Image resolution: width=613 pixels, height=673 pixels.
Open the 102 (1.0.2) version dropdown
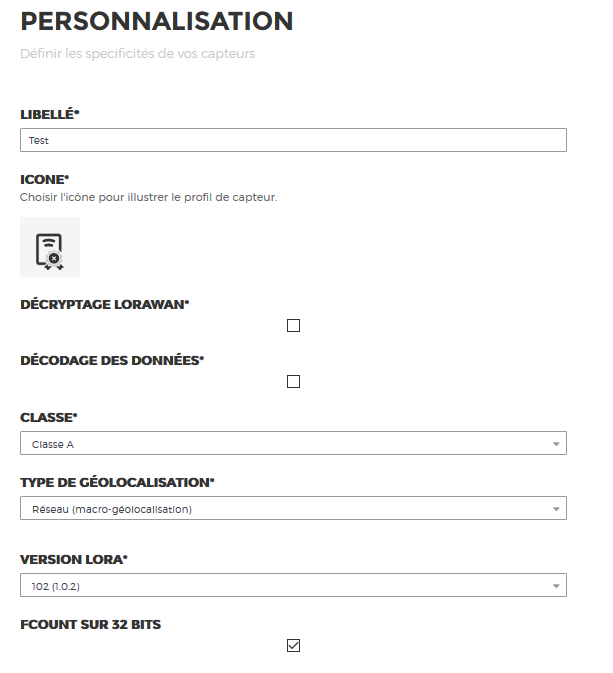point(293,585)
